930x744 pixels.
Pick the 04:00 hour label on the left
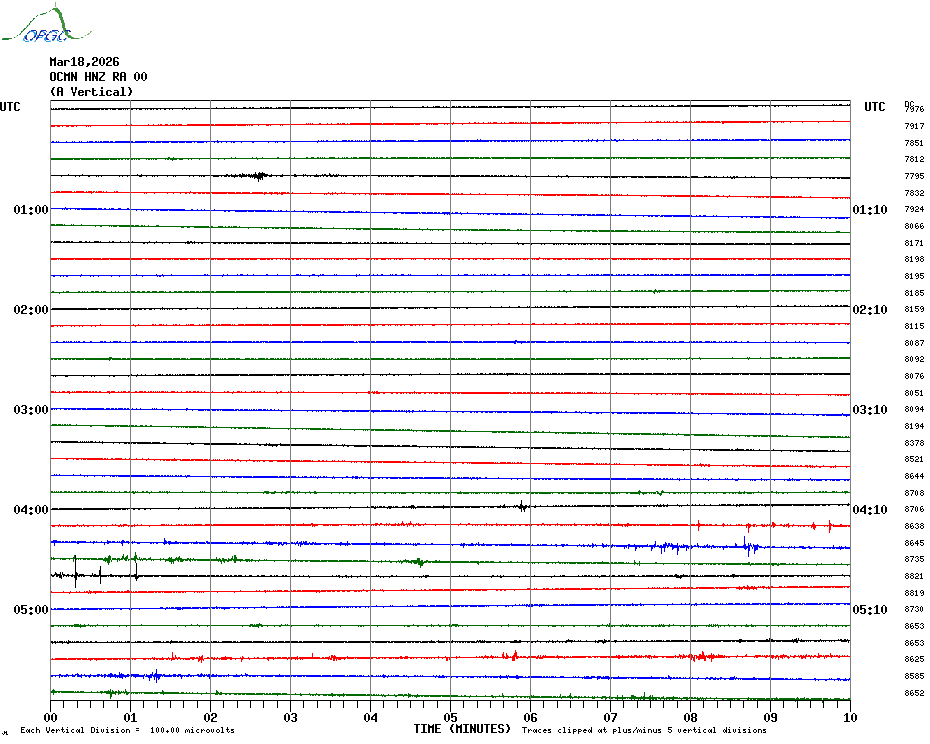coord(31,510)
